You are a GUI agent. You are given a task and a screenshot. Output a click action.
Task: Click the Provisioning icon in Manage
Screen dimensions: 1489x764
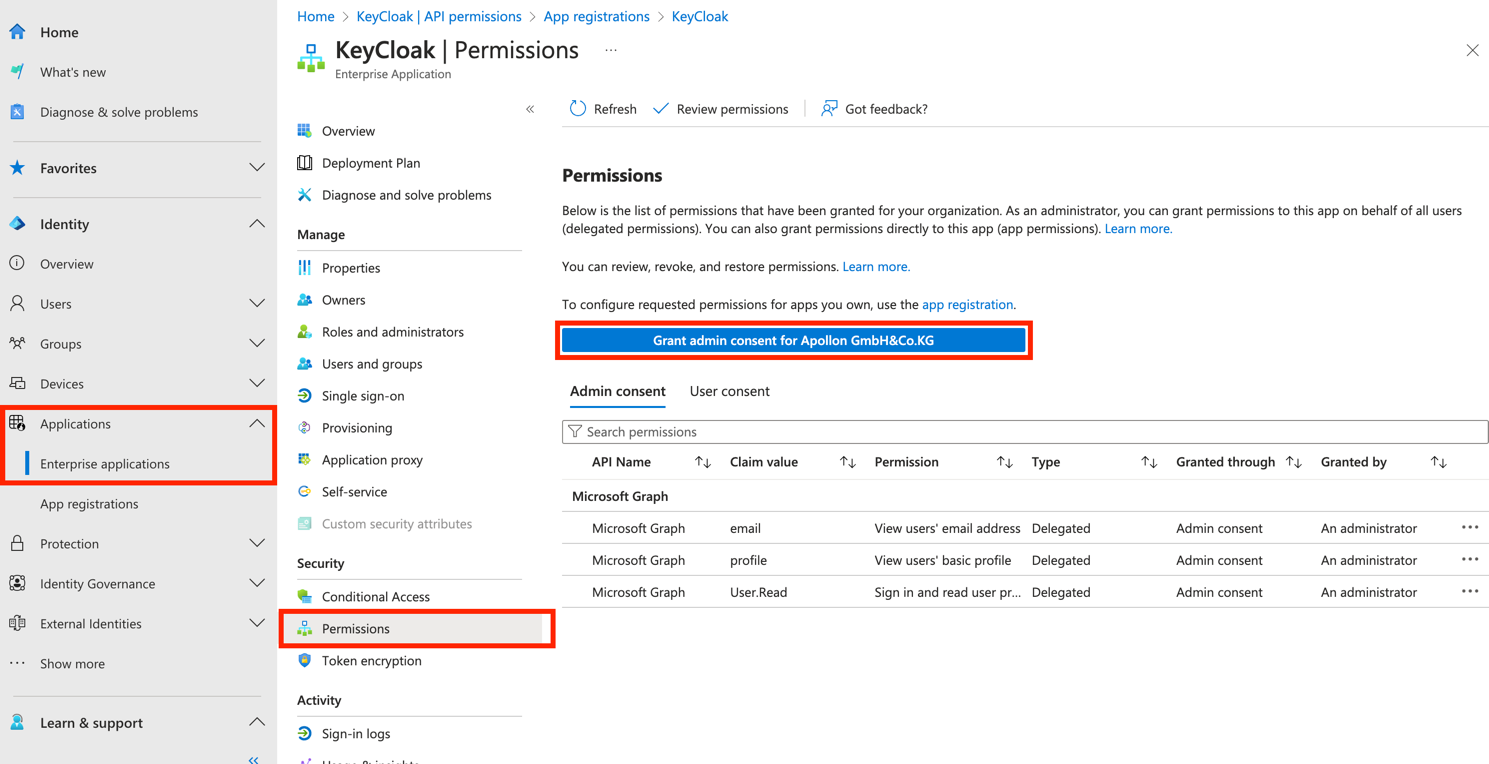[305, 428]
